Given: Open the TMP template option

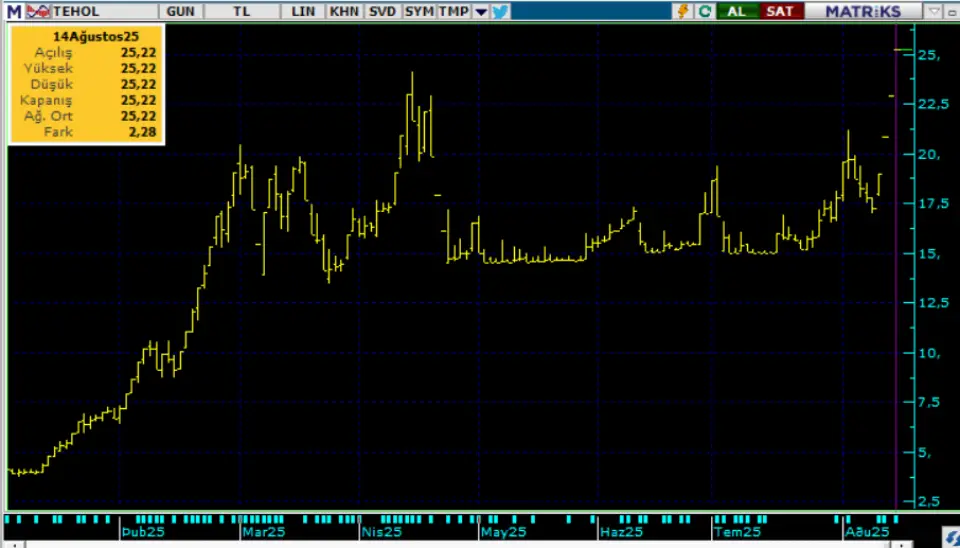Looking at the screenshot, I should pyautogui.click(x=454, y=11).
